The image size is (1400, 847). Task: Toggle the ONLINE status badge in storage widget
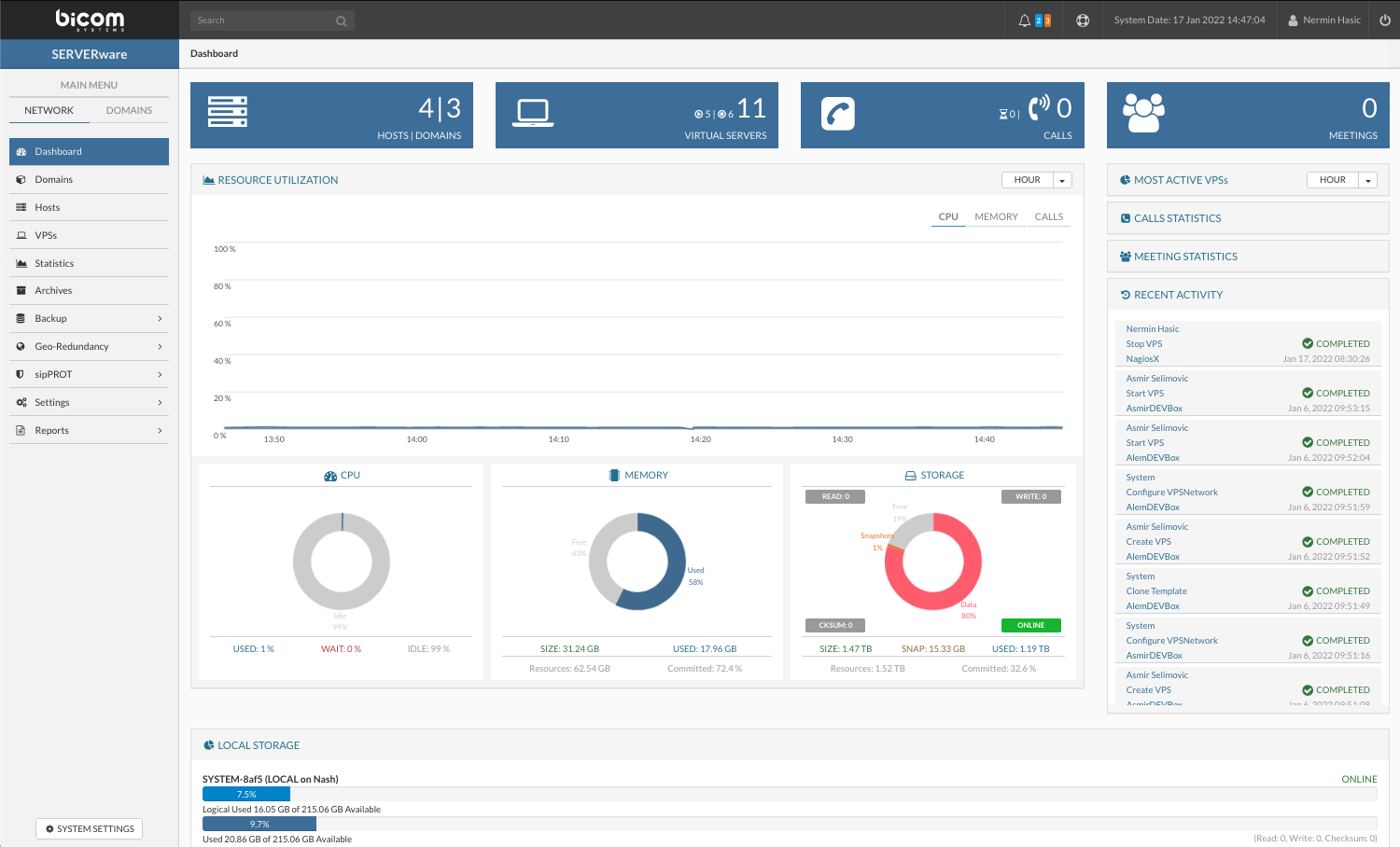[1030, 625]
